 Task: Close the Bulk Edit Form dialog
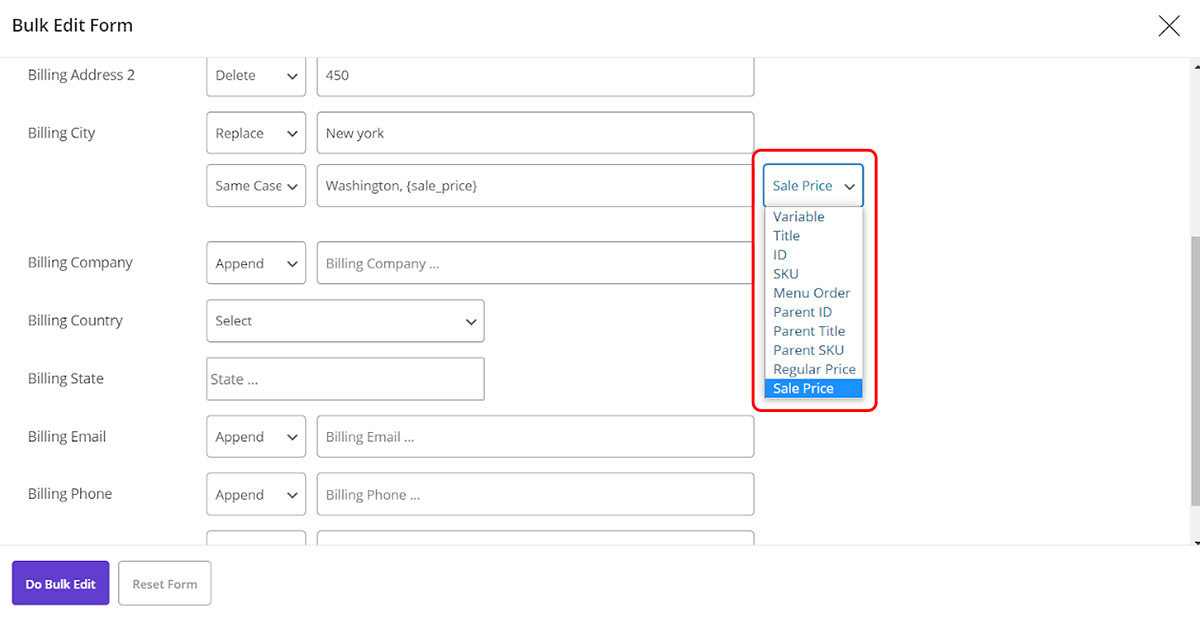(1168, 26)
